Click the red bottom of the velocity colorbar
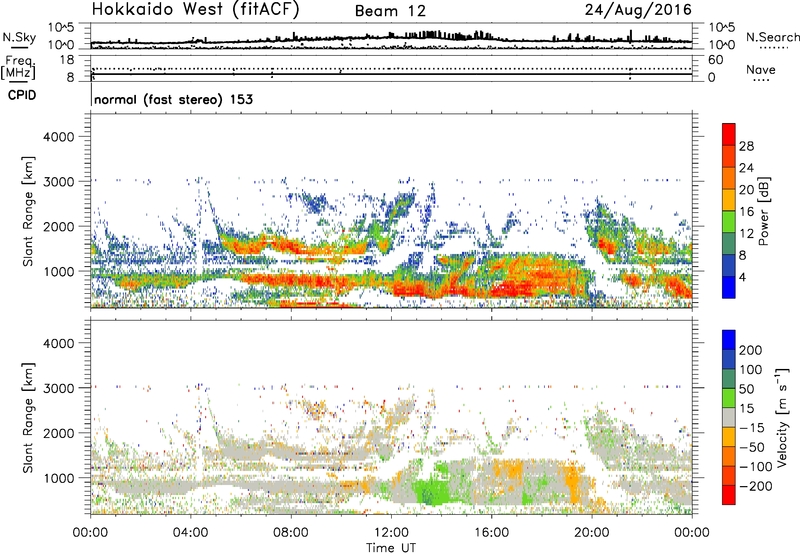The image size is (800, 554). [729, 495]
